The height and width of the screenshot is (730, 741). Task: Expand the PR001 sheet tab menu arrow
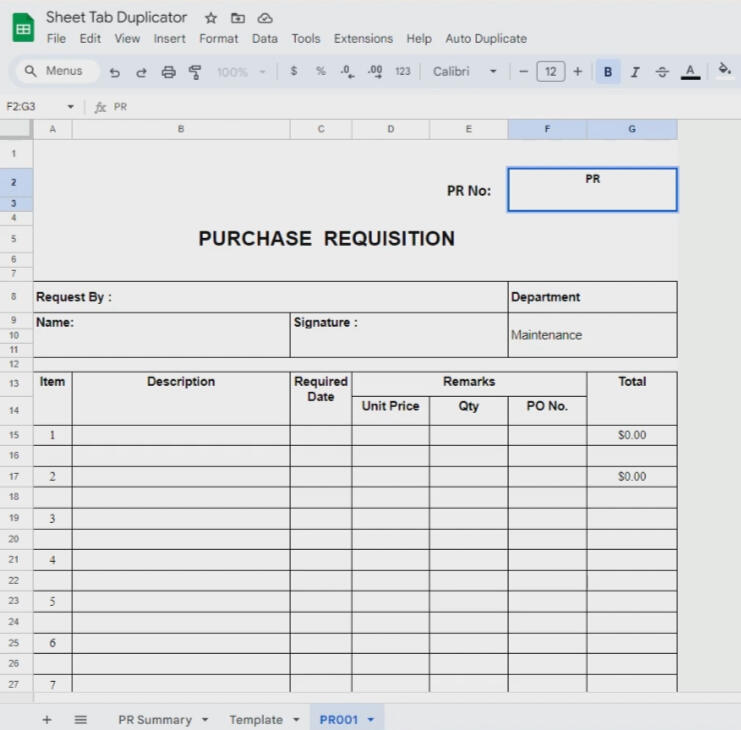[371, 720]
